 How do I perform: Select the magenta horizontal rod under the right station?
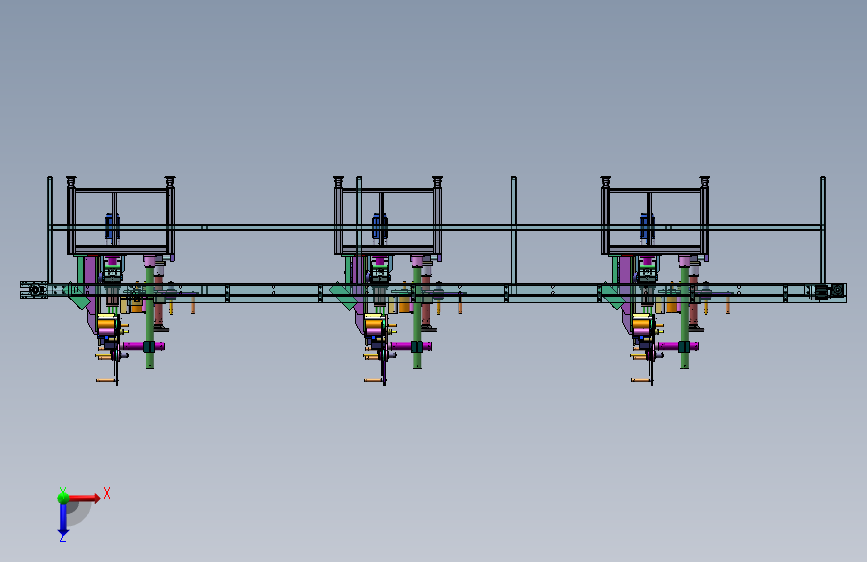[678, 347]
